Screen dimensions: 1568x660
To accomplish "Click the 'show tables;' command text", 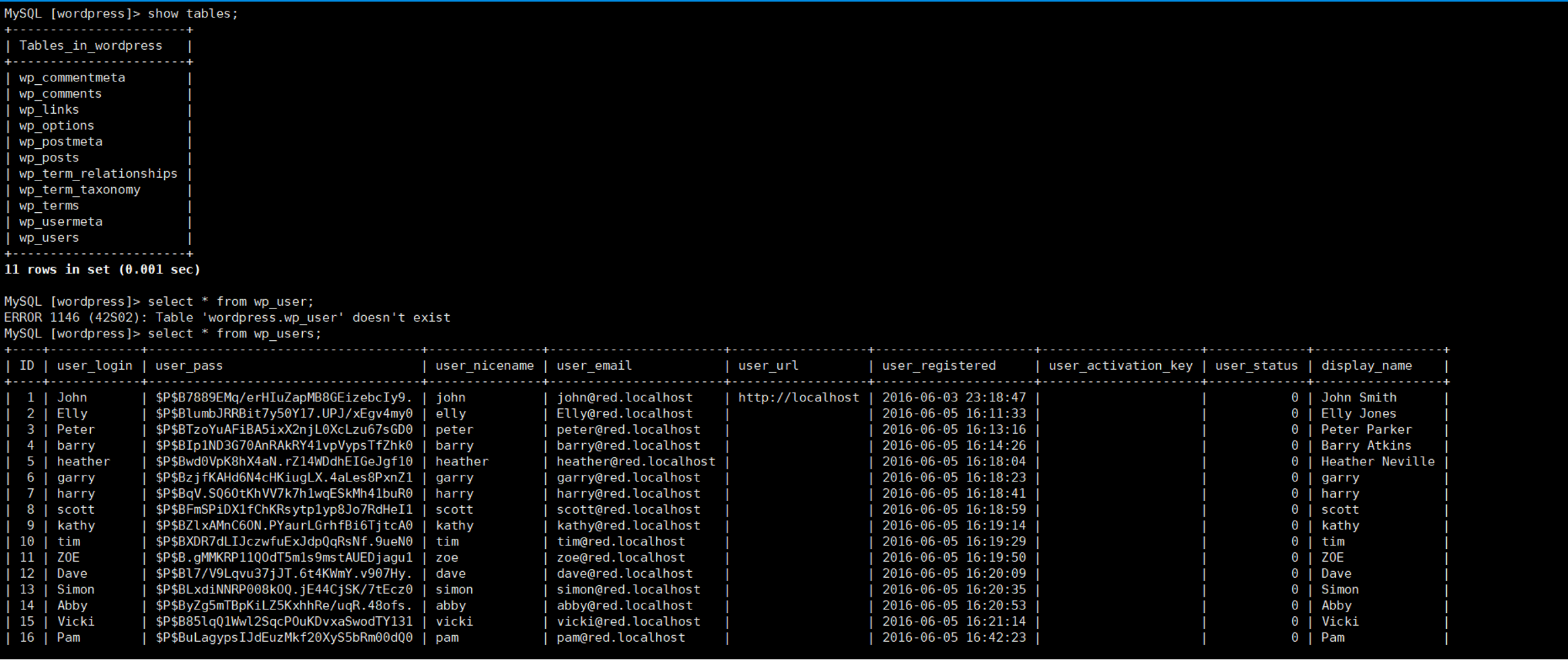I will 193,13.
